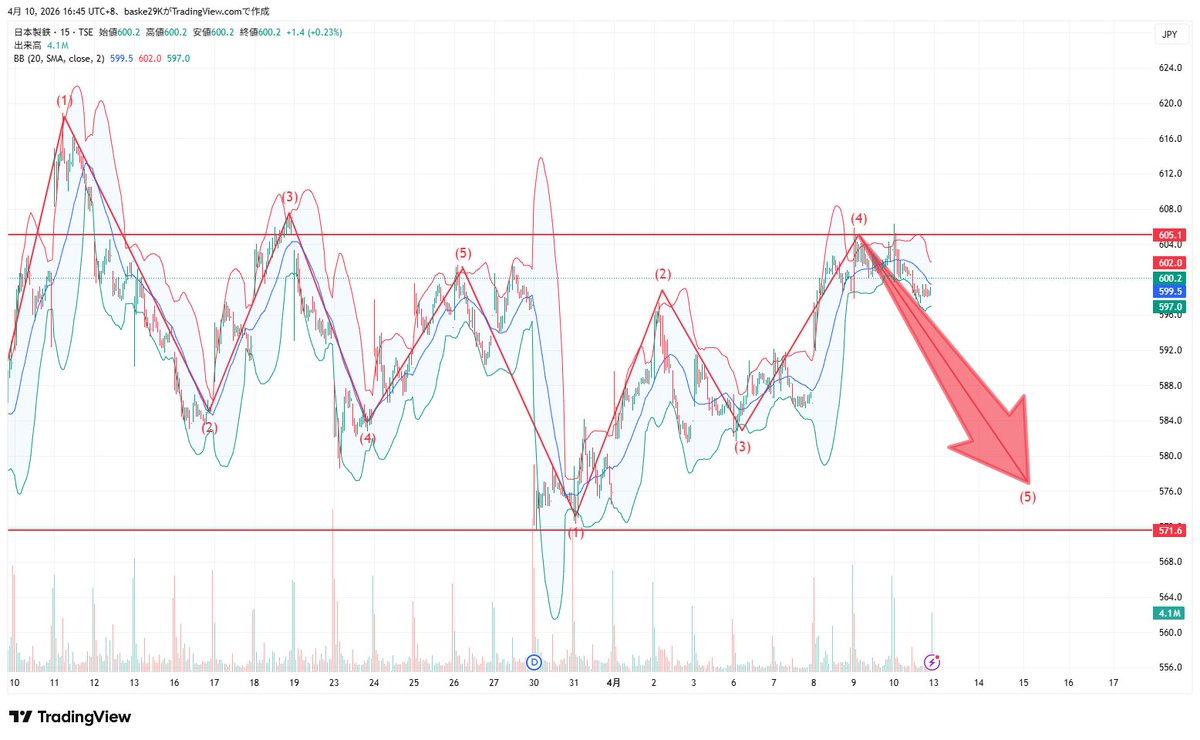Click the 560.0 price scale label
The height and width of the screenshot is (740, 1200).
pyautogui.click(x=1172, y=632)
